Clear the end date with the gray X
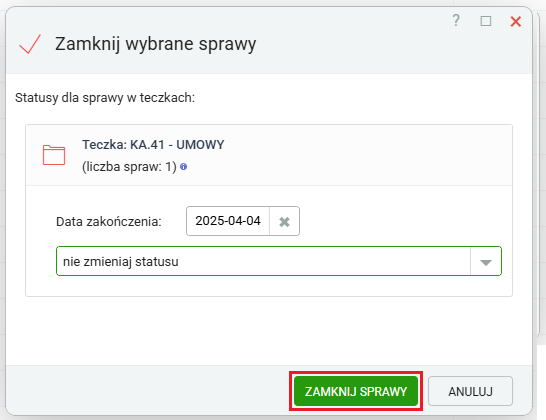This screenshot has height=420, width=546. coord(284,221)
